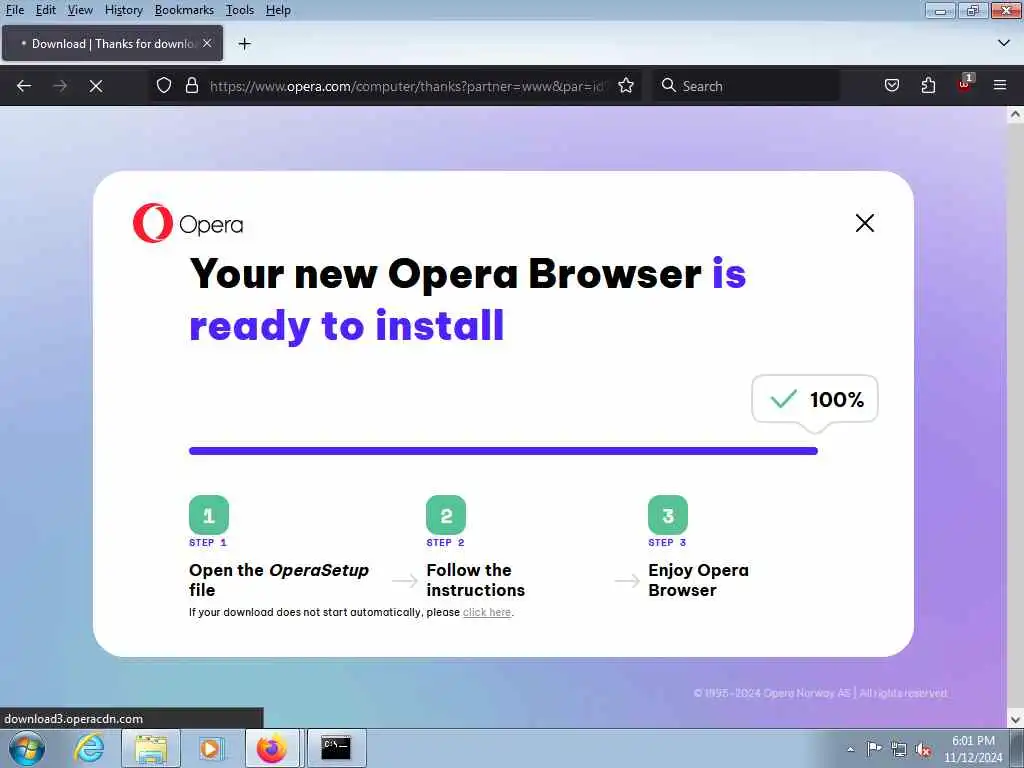Switch to Command Prompt taskbar button
The height and width of the screenshot is (768, 1024).
(x=336, y=748)
